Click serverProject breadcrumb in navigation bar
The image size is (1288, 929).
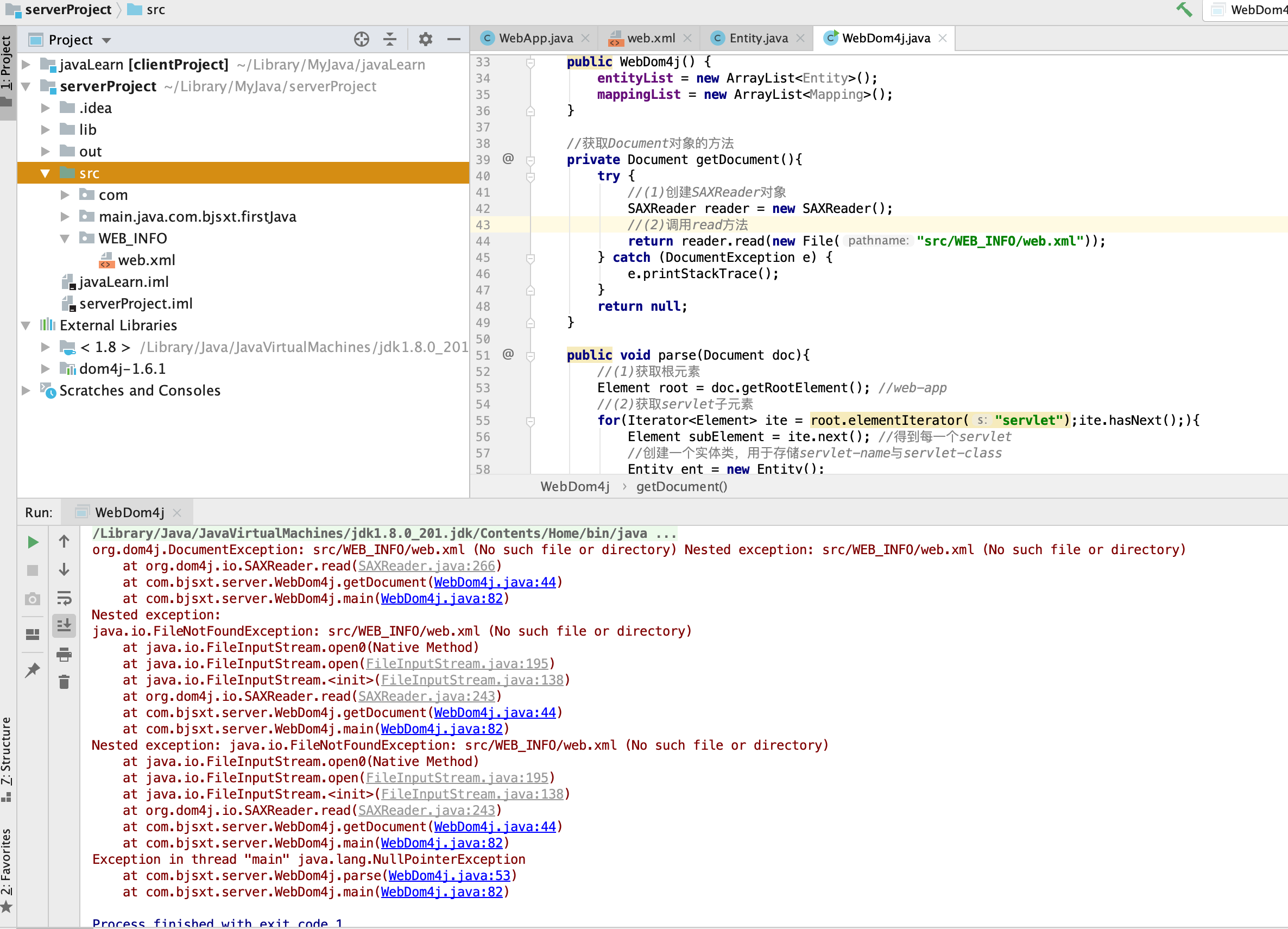[68, 10]
